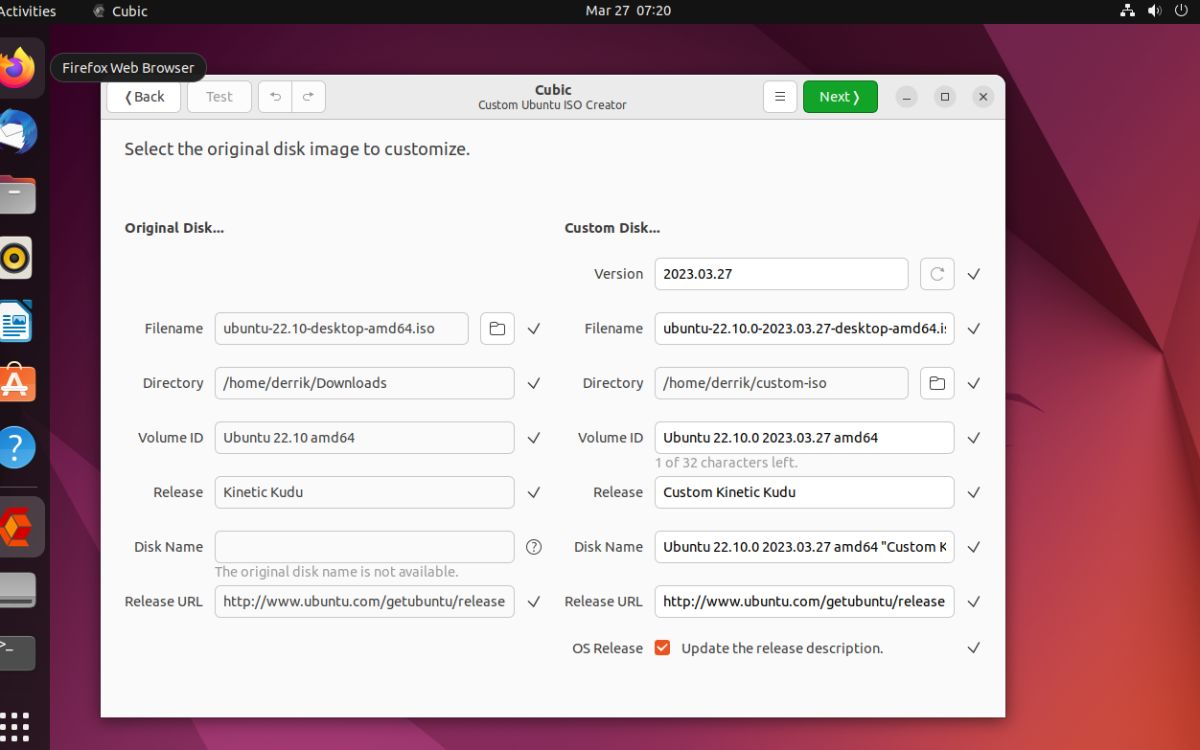The width and height of the screenshot is (1200, 750).
Task: Uncheck Update the release description
Action: pyautogui.click(x=662, y=647)
